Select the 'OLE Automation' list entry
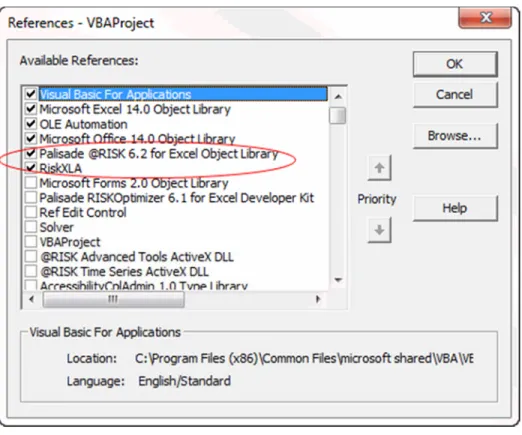This screenshot has width=522, height=435. [x=83, y=124]
